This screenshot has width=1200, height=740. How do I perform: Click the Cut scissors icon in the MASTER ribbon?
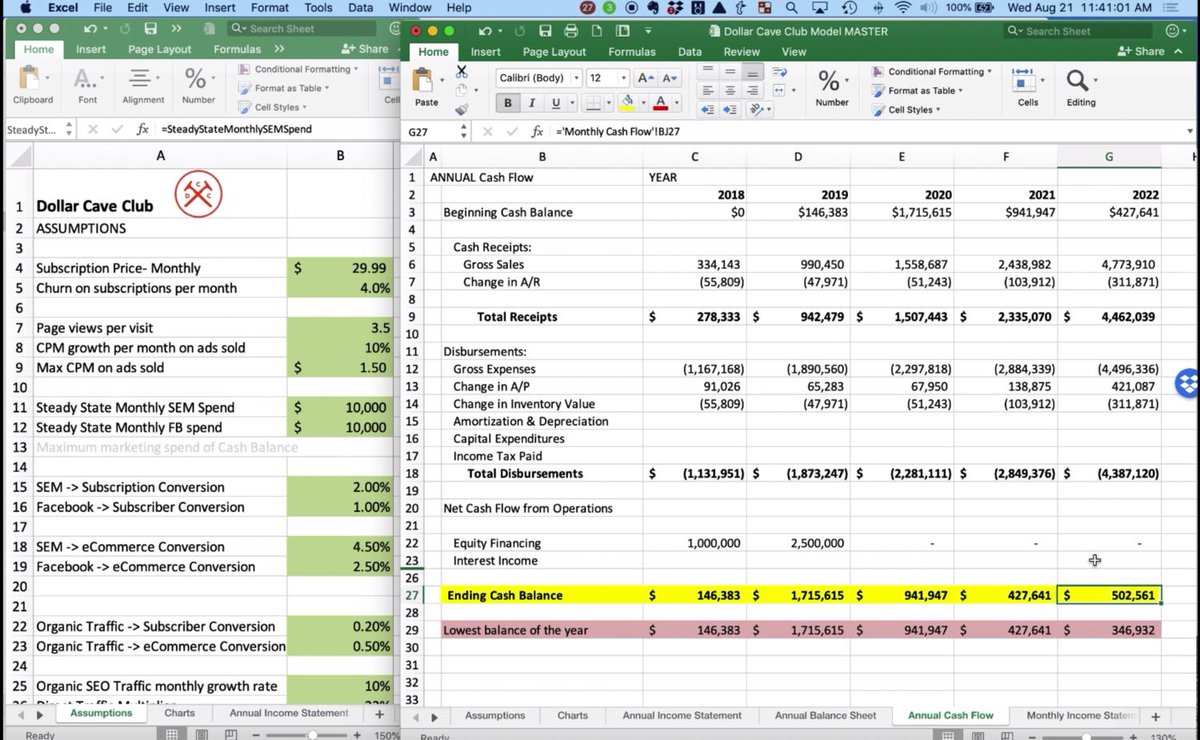tap(461, 71)
